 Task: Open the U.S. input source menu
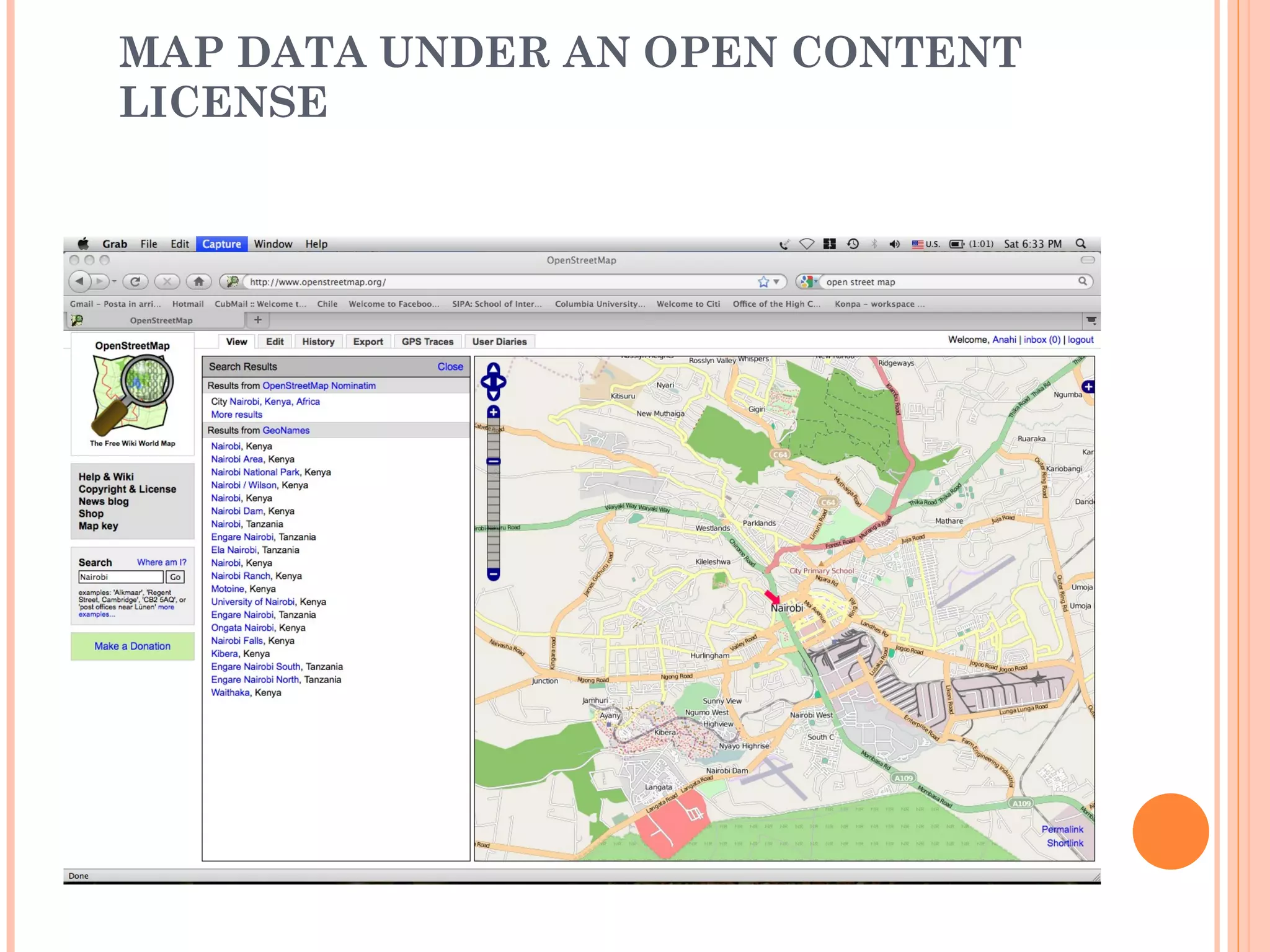[x=926, y=244]
